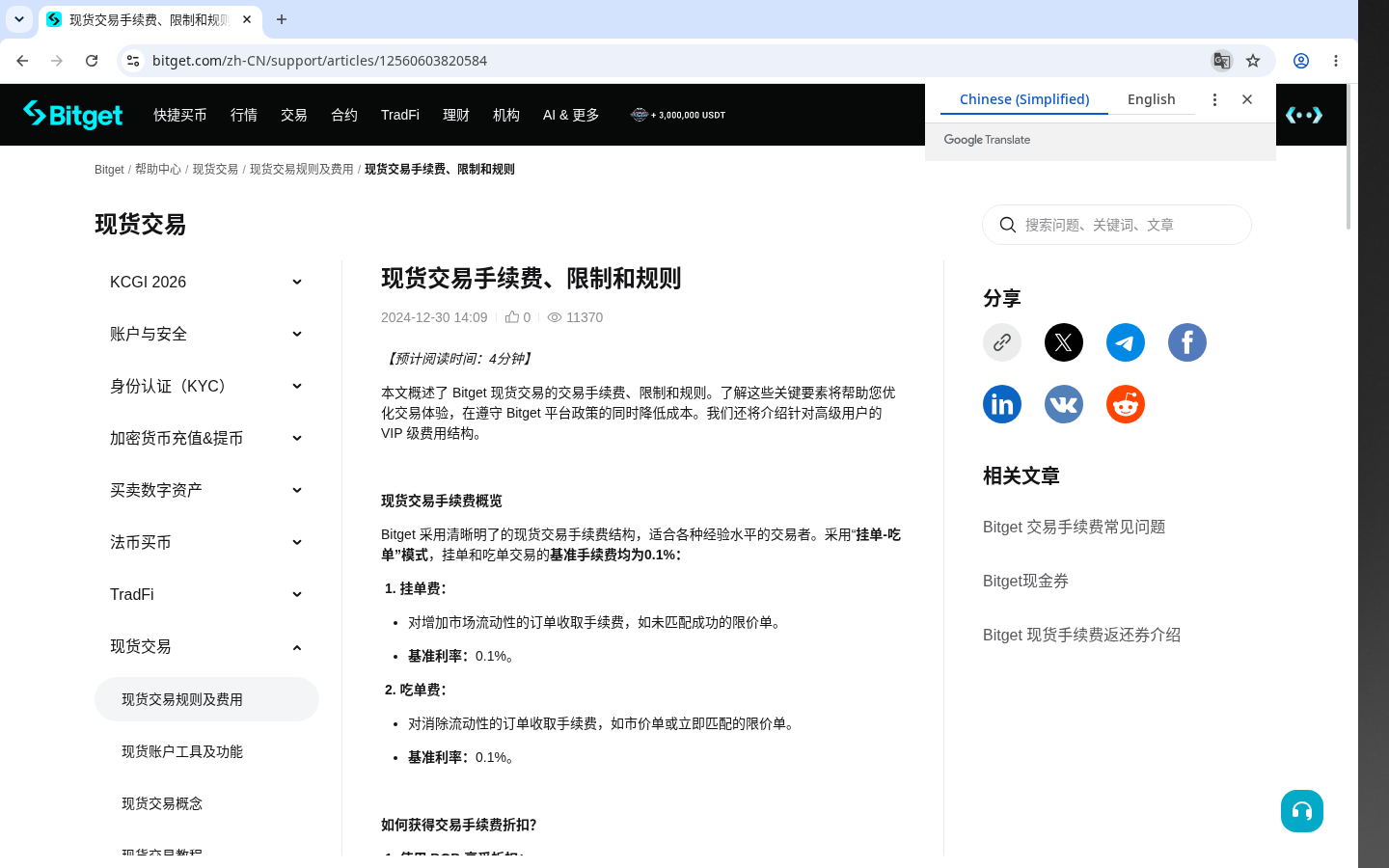This screenshot has width=1389, height=868.
Task: Bookmark this page with star icon
Action: pos(1253,61)
